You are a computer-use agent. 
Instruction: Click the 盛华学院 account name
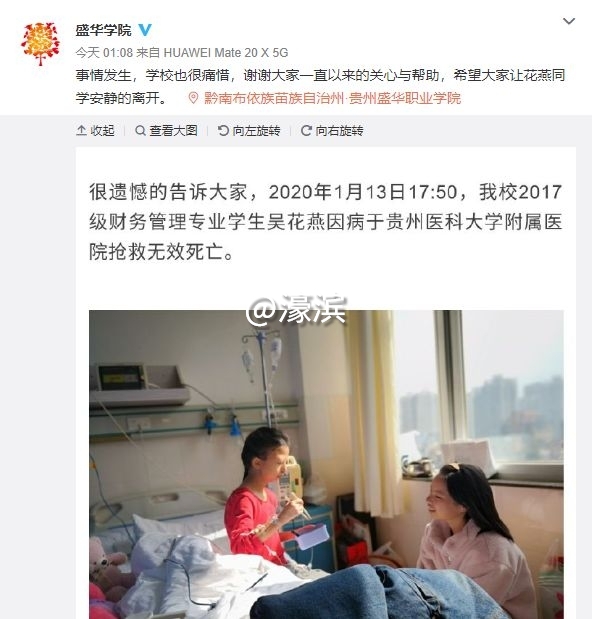tap(103, 30)
